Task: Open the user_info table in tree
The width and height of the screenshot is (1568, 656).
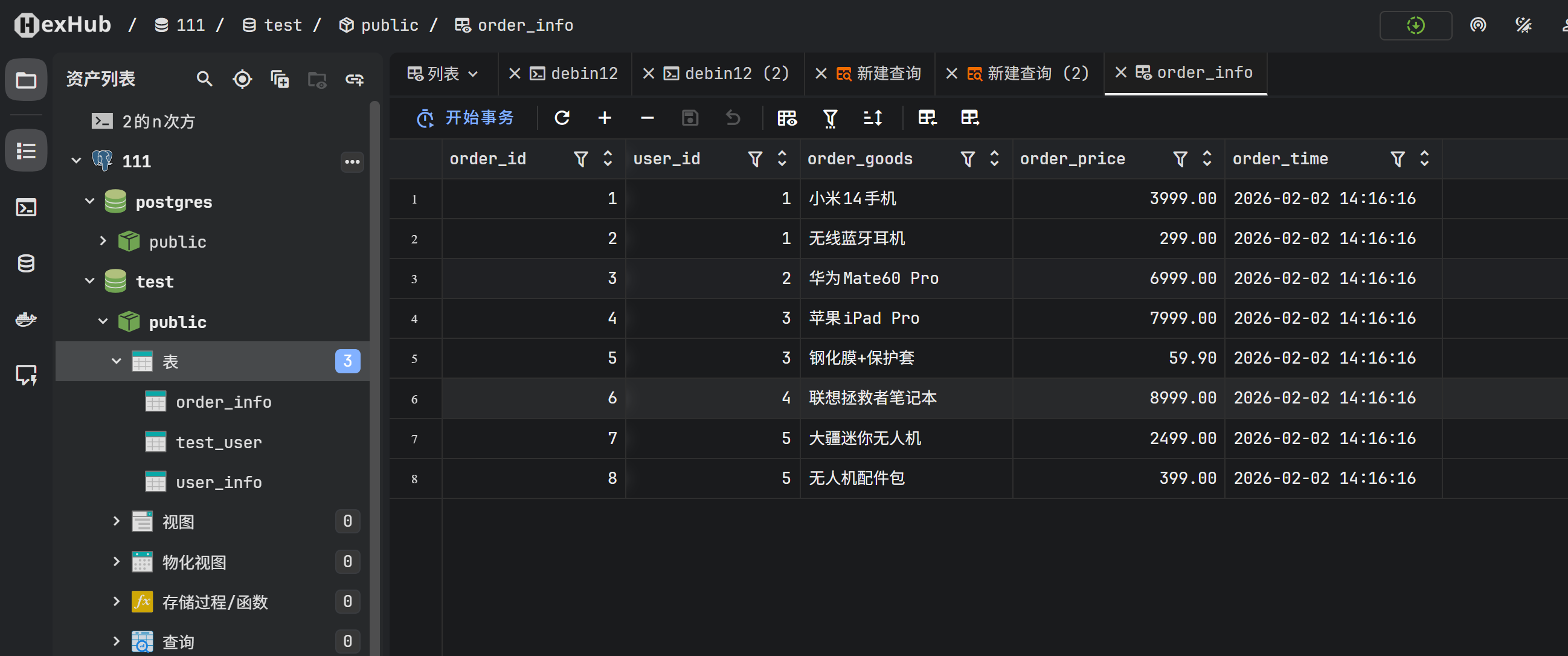Action: pyautogui.click(x=219, y=482)
